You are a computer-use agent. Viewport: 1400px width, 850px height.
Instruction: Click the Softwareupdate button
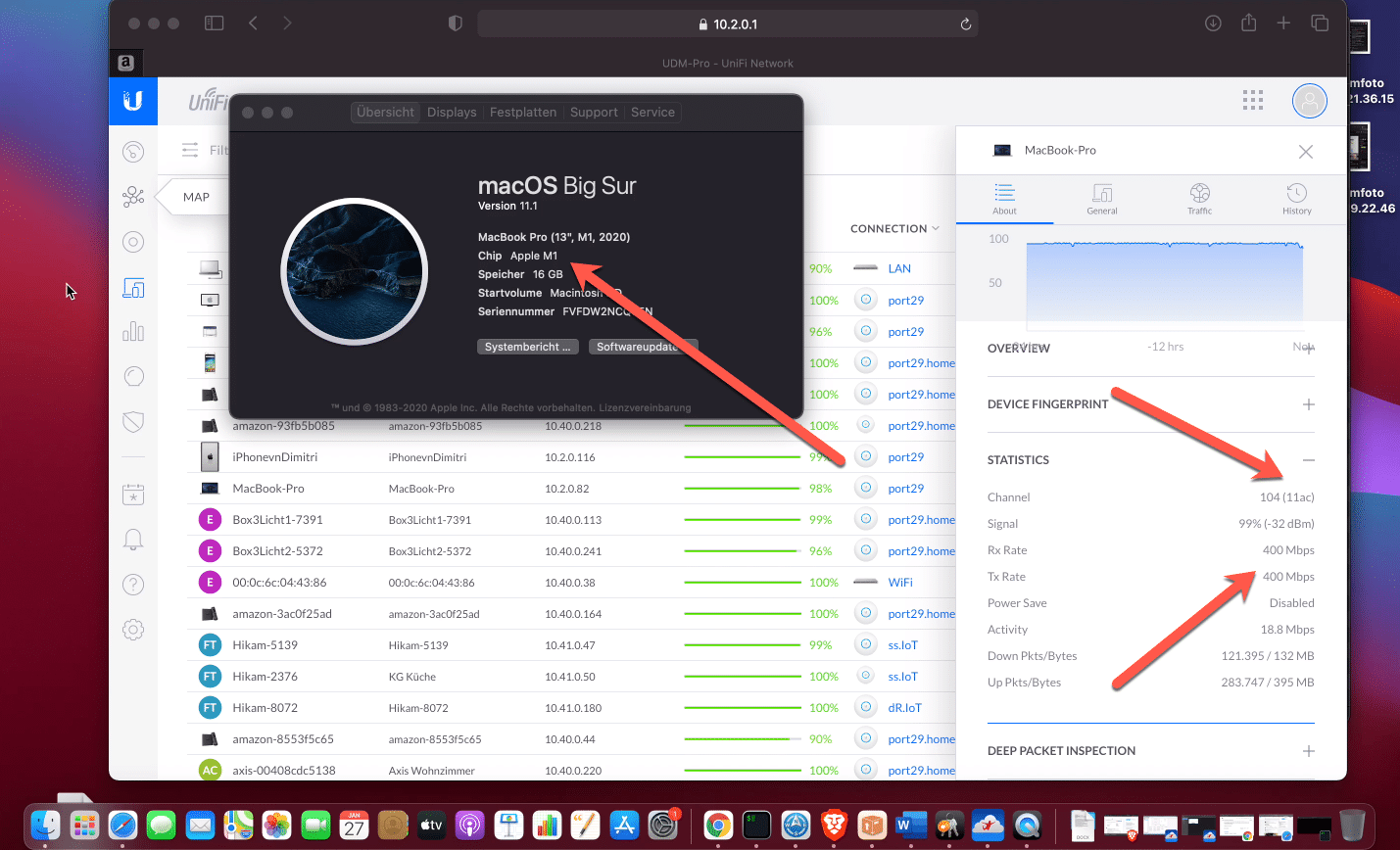click(643, 347)
